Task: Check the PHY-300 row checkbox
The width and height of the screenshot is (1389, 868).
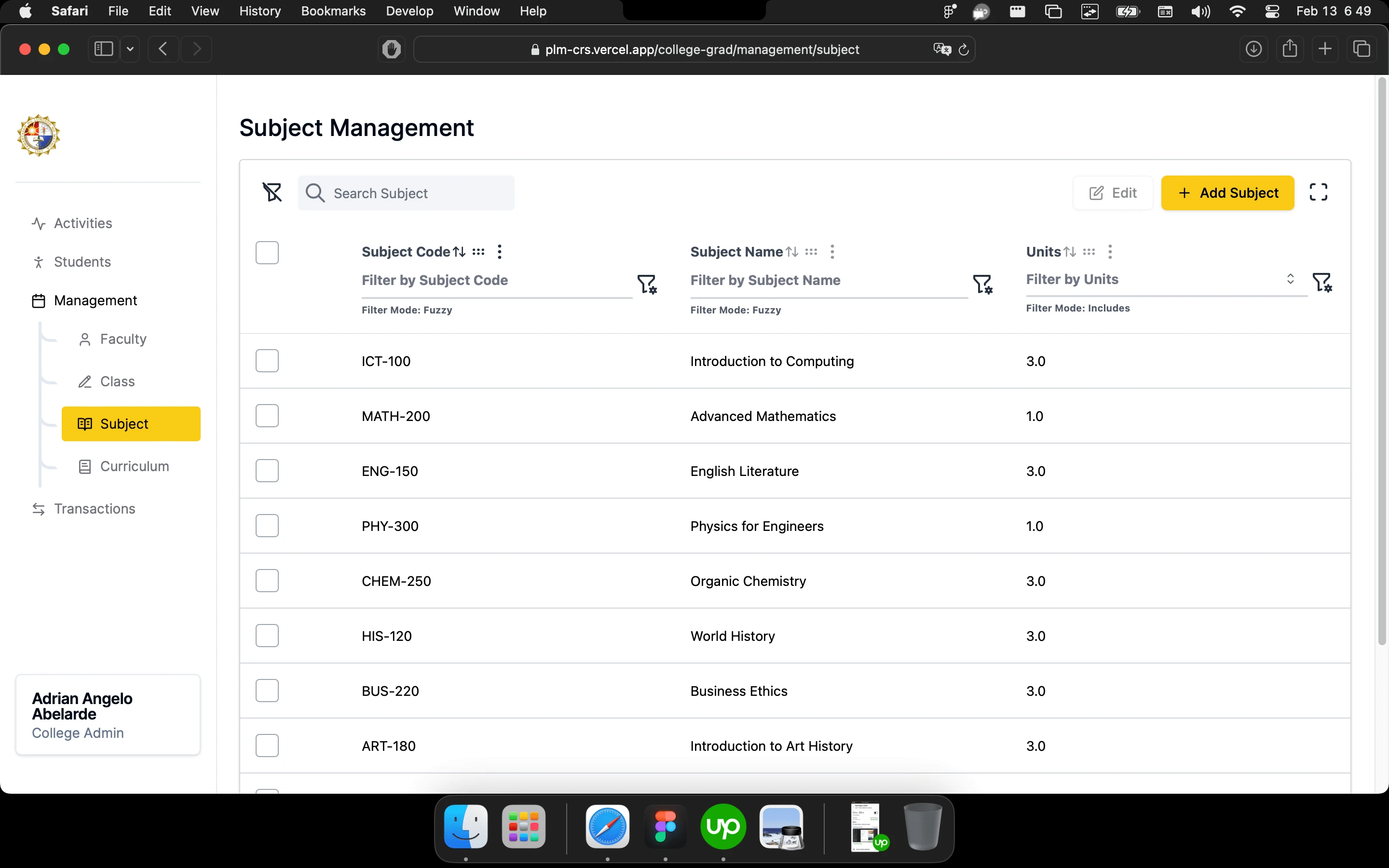Action: (267, 526)
